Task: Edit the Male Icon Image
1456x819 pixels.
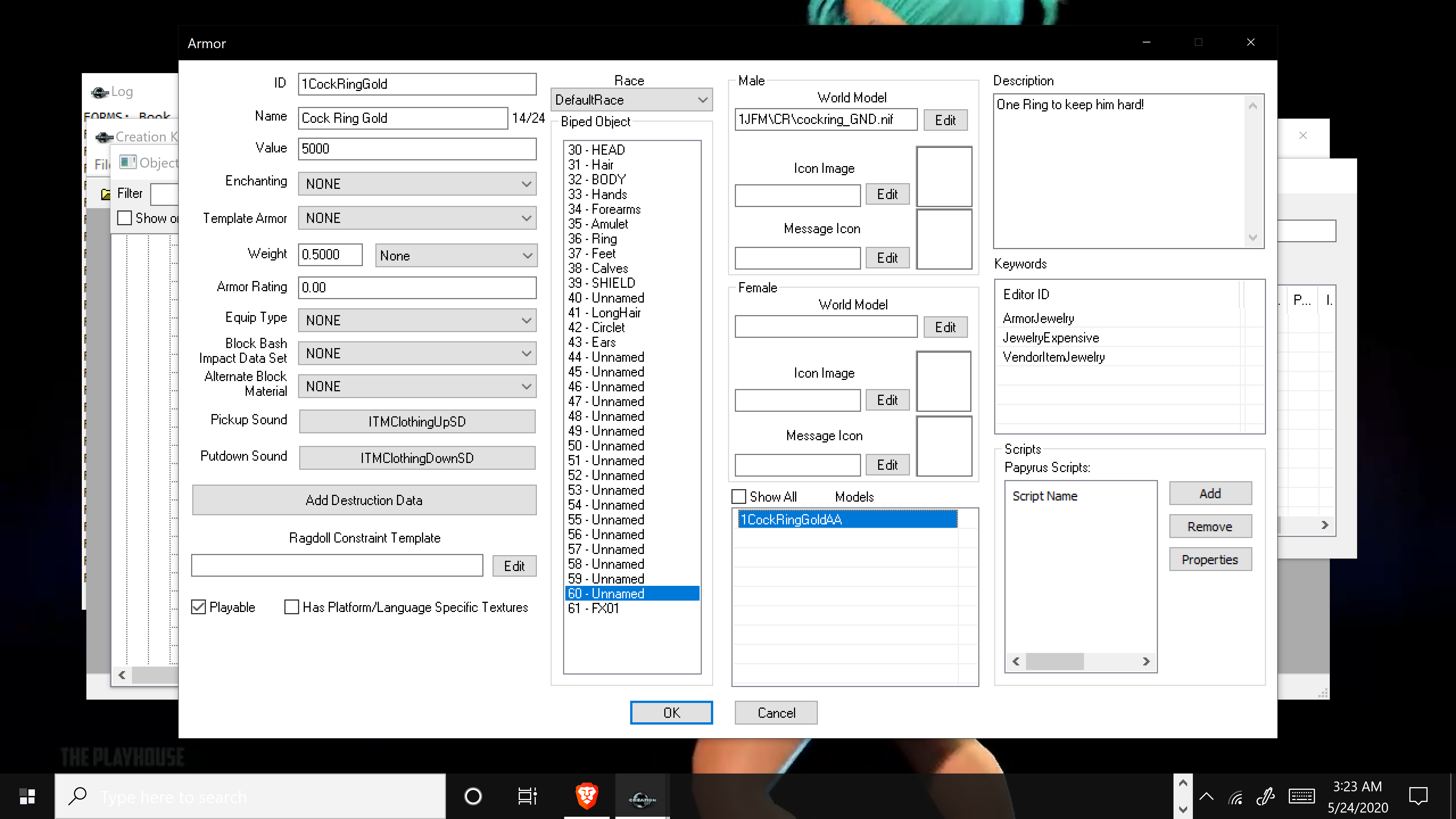Action: point(887,194)
